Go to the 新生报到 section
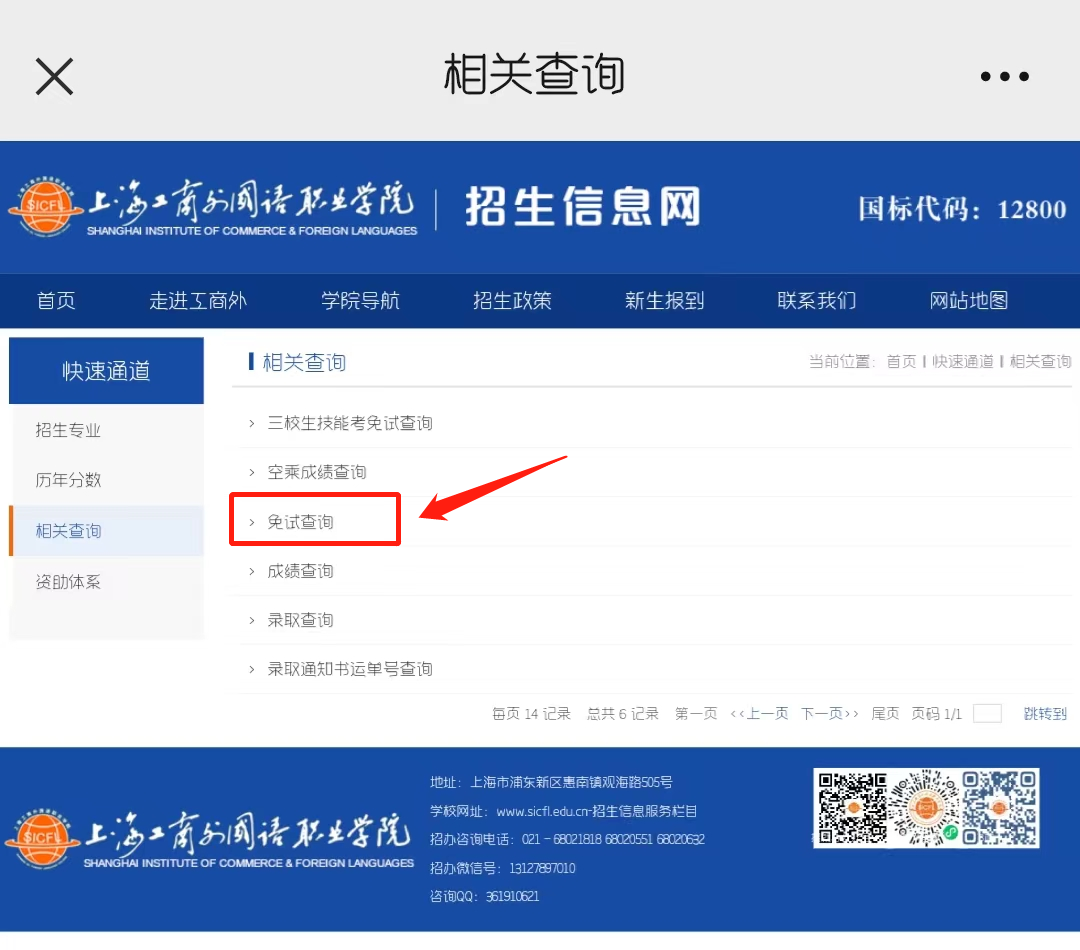Viewport: 1080px width, 950px height. point(664,300)
